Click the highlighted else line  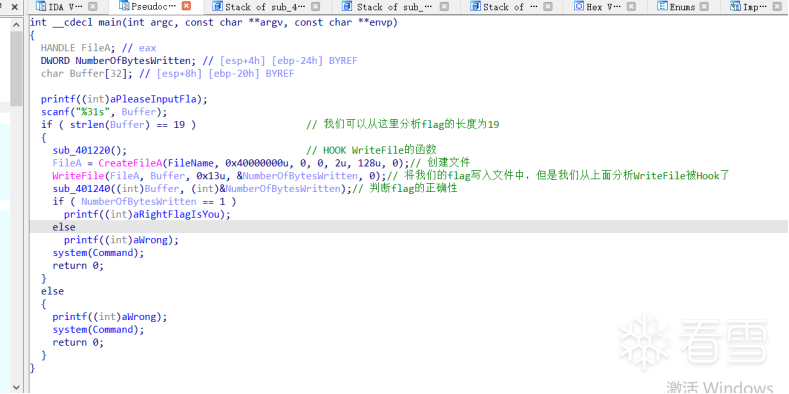[409, 227]
